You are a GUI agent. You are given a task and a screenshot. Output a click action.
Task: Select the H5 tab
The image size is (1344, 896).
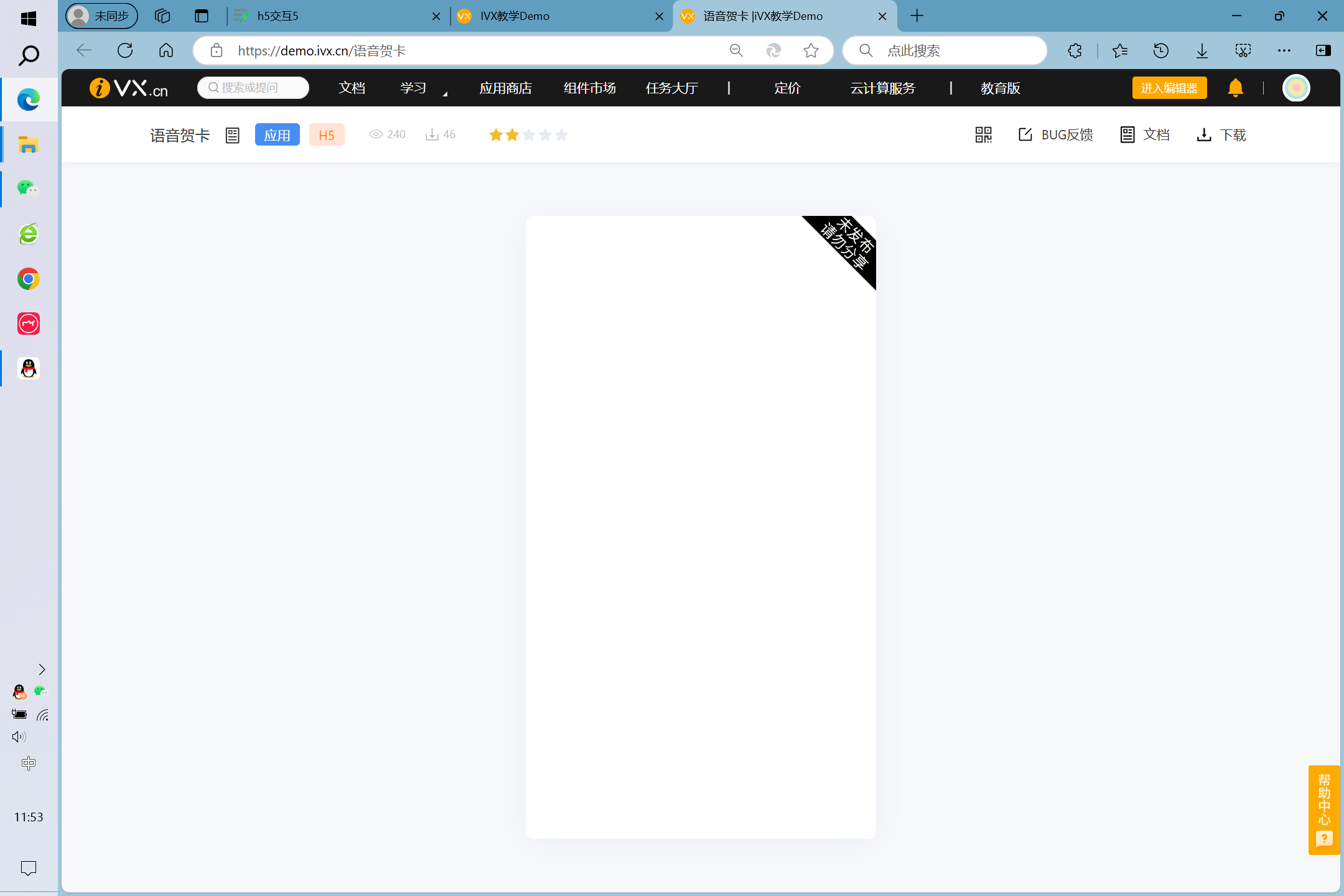point(325,135)
